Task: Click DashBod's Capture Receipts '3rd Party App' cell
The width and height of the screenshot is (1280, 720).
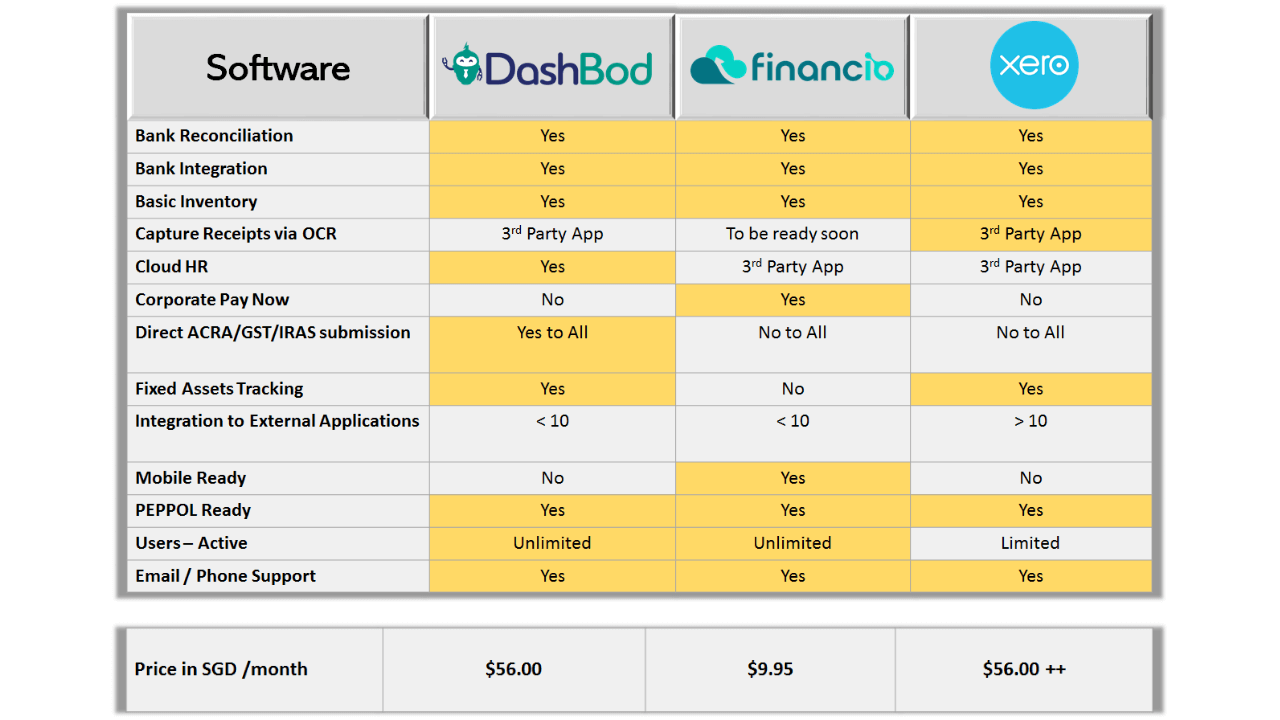Action: click(553, 234)
